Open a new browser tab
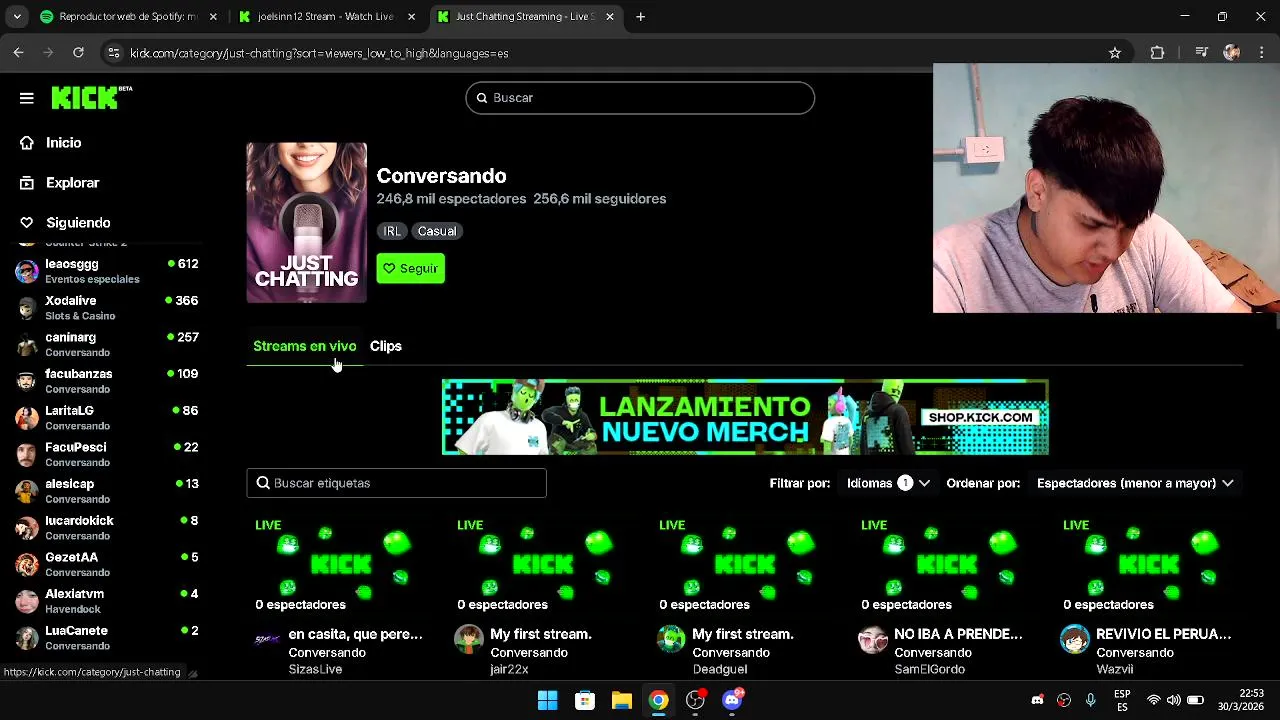 [x=641, y=17]
